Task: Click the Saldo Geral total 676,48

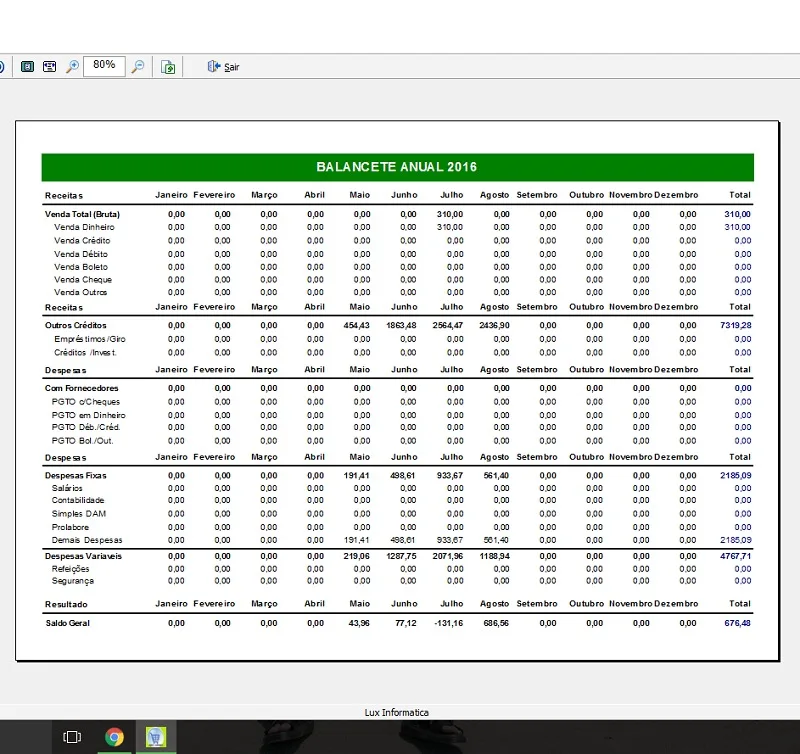Action: [x=737, y=623]
